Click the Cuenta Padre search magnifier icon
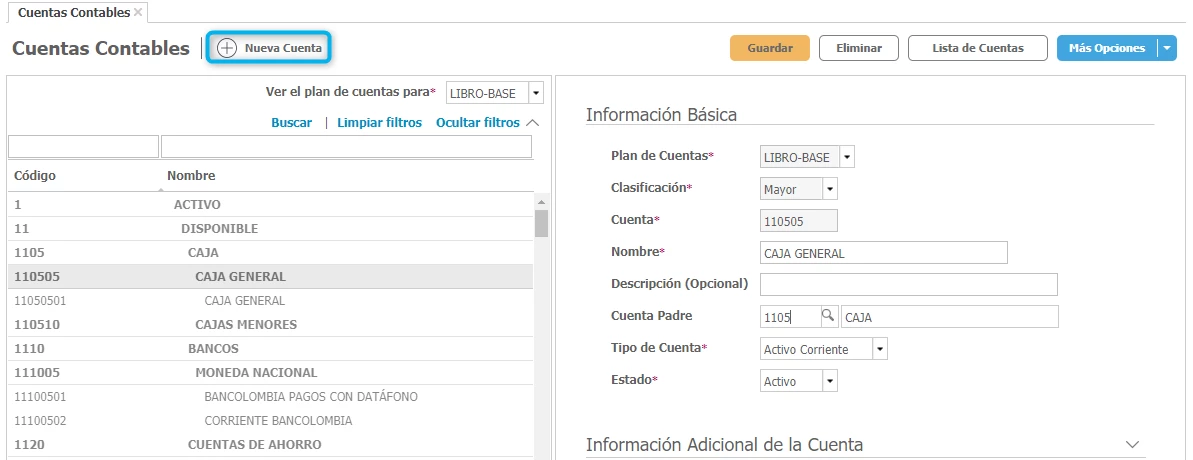 pos(828,316)
